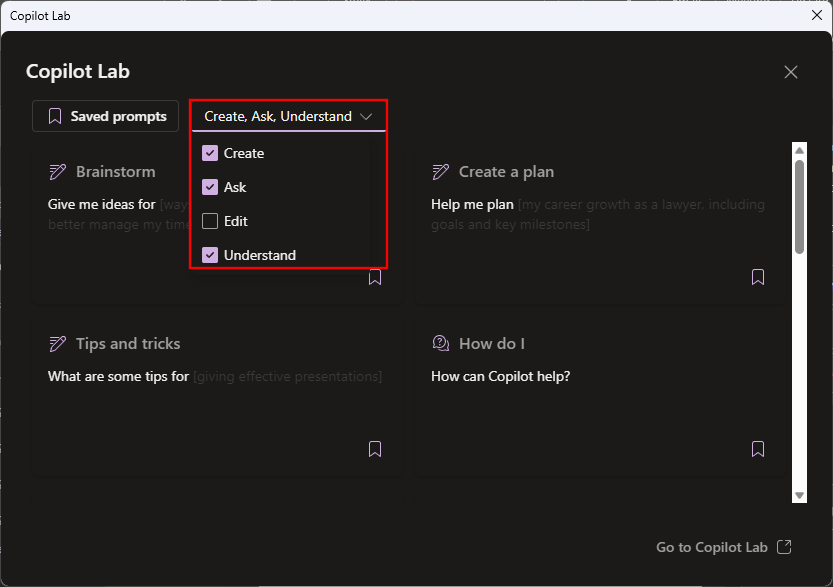Check the Edit category checkbox
The image size is (833, 587).
(x=210, y=221)
